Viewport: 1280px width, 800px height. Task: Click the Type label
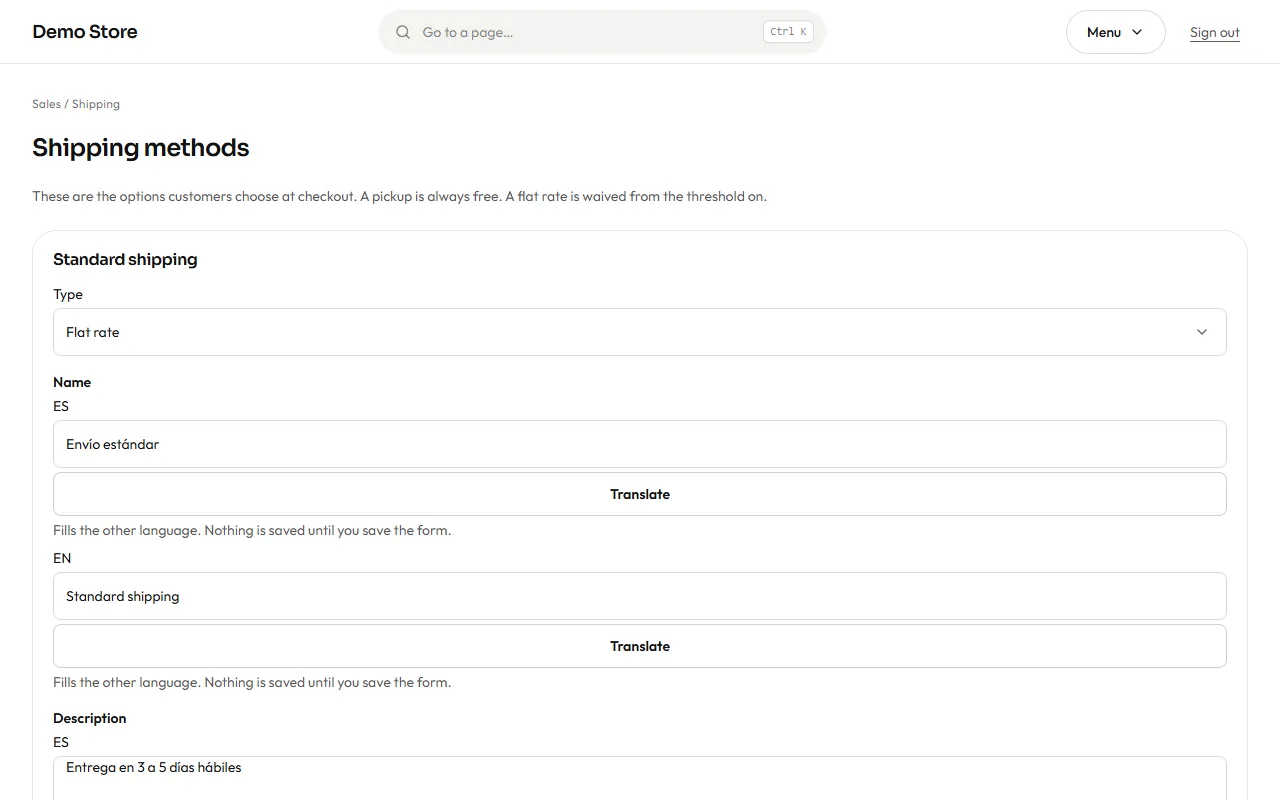(x=68, y=294)
